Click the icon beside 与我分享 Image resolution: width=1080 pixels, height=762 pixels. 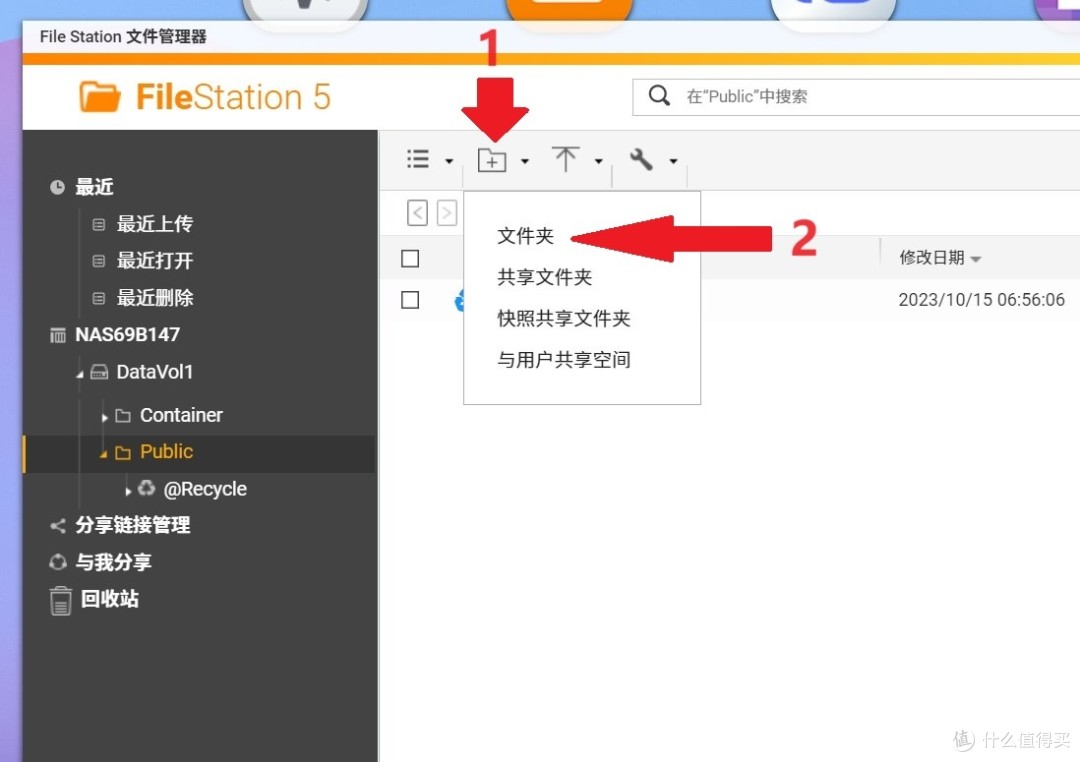pos(58,562)
